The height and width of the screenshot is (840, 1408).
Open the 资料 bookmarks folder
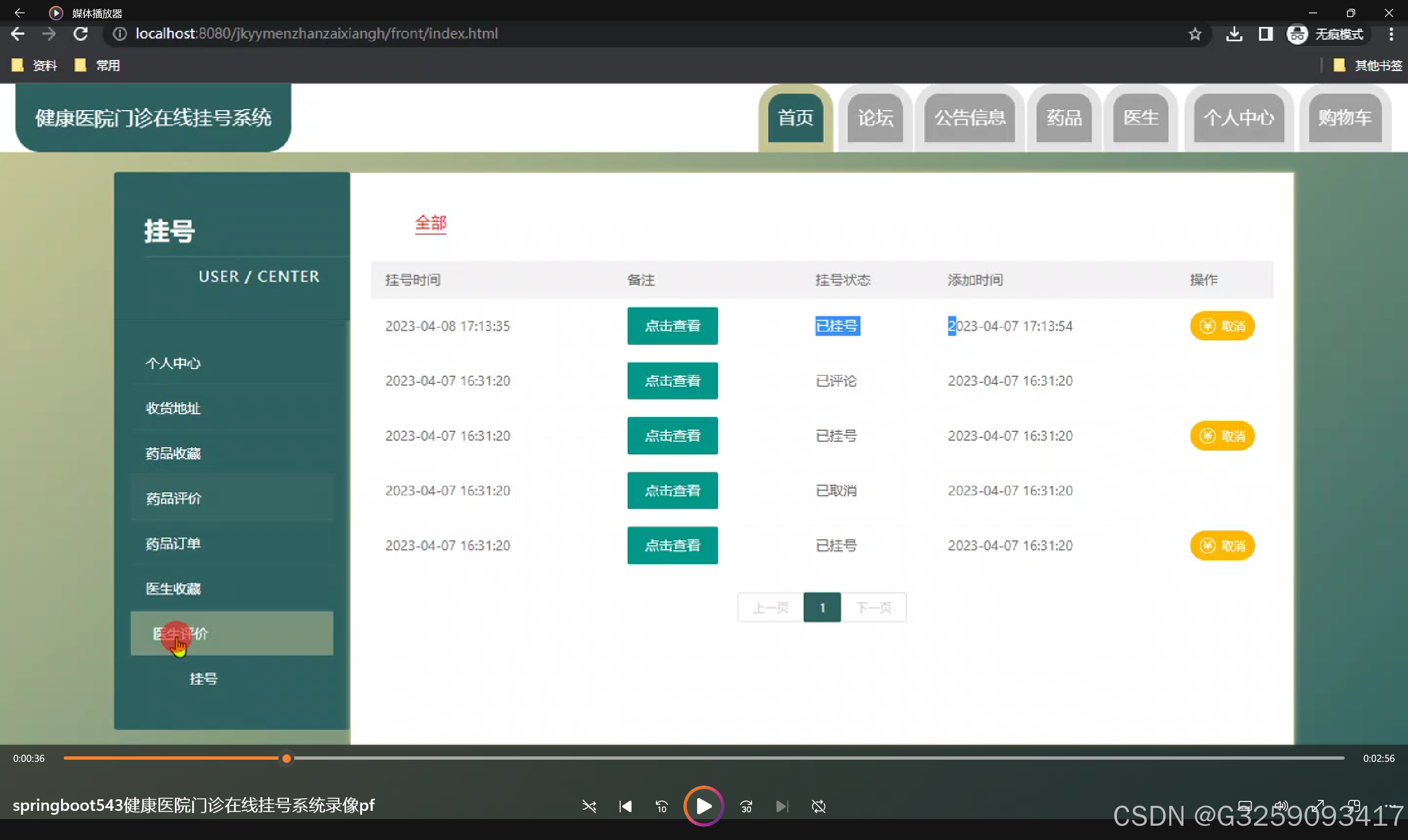coord(35,65)
